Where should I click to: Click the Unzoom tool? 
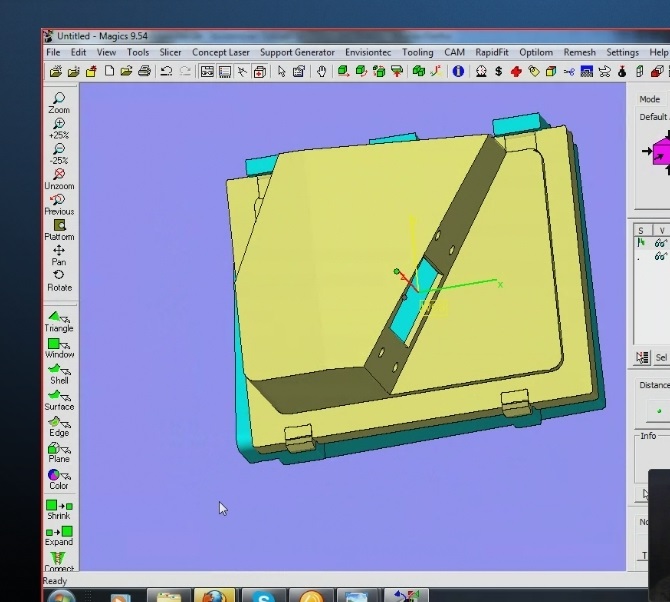[x=59, y=178]
